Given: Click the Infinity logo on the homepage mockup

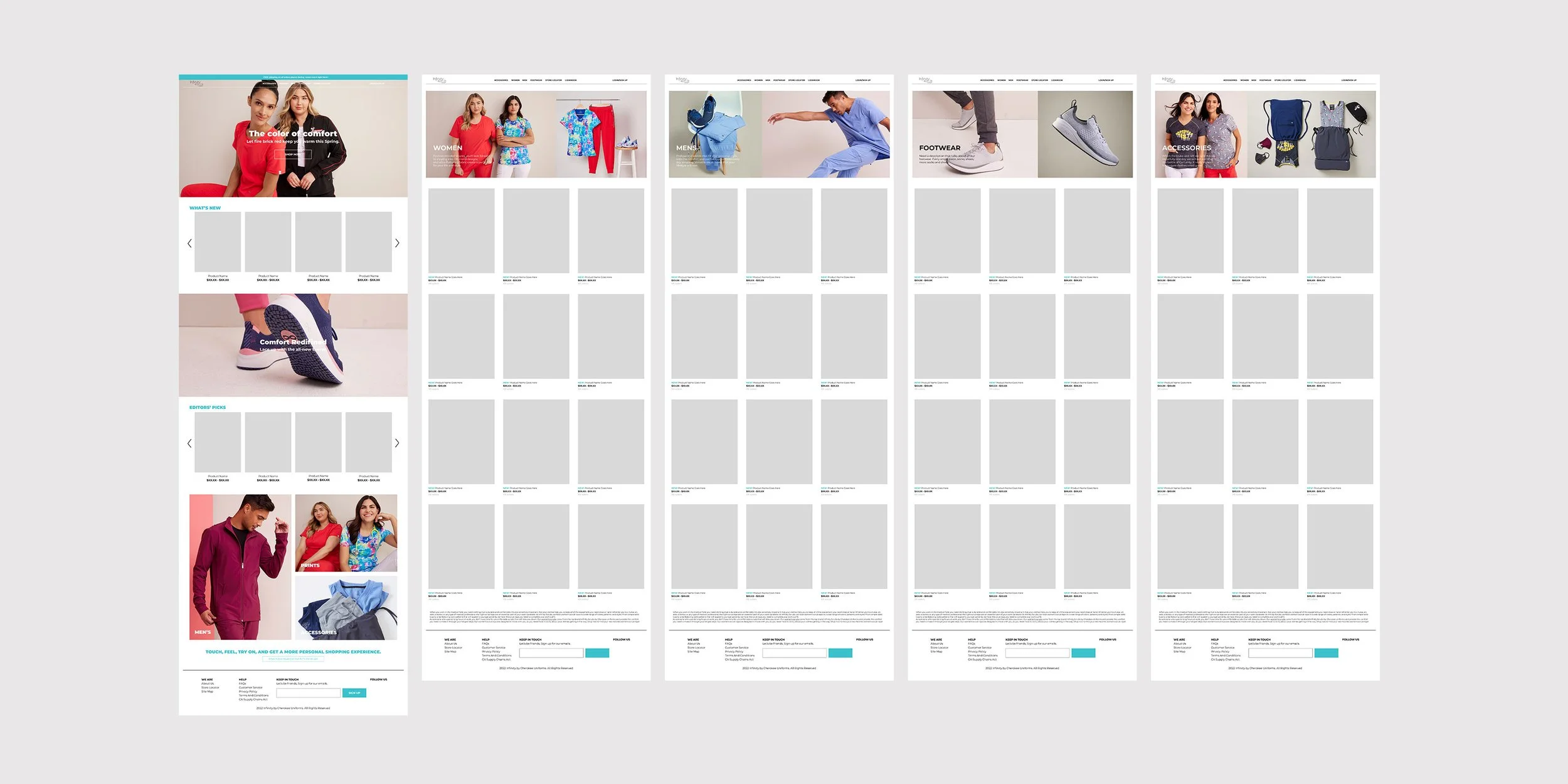Looking at the screenshot, I should [x=196, y=83].
